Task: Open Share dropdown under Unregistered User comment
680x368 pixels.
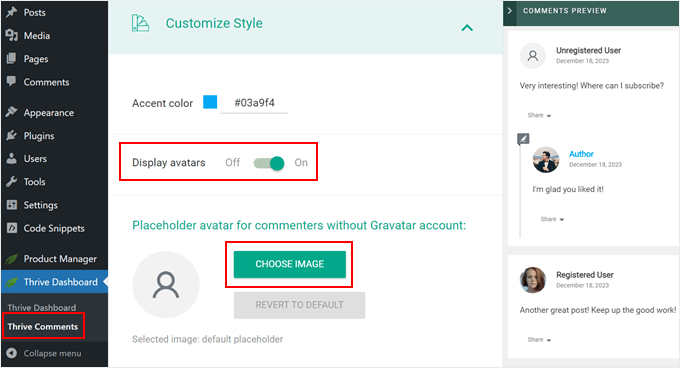Action: pos(539,115)
